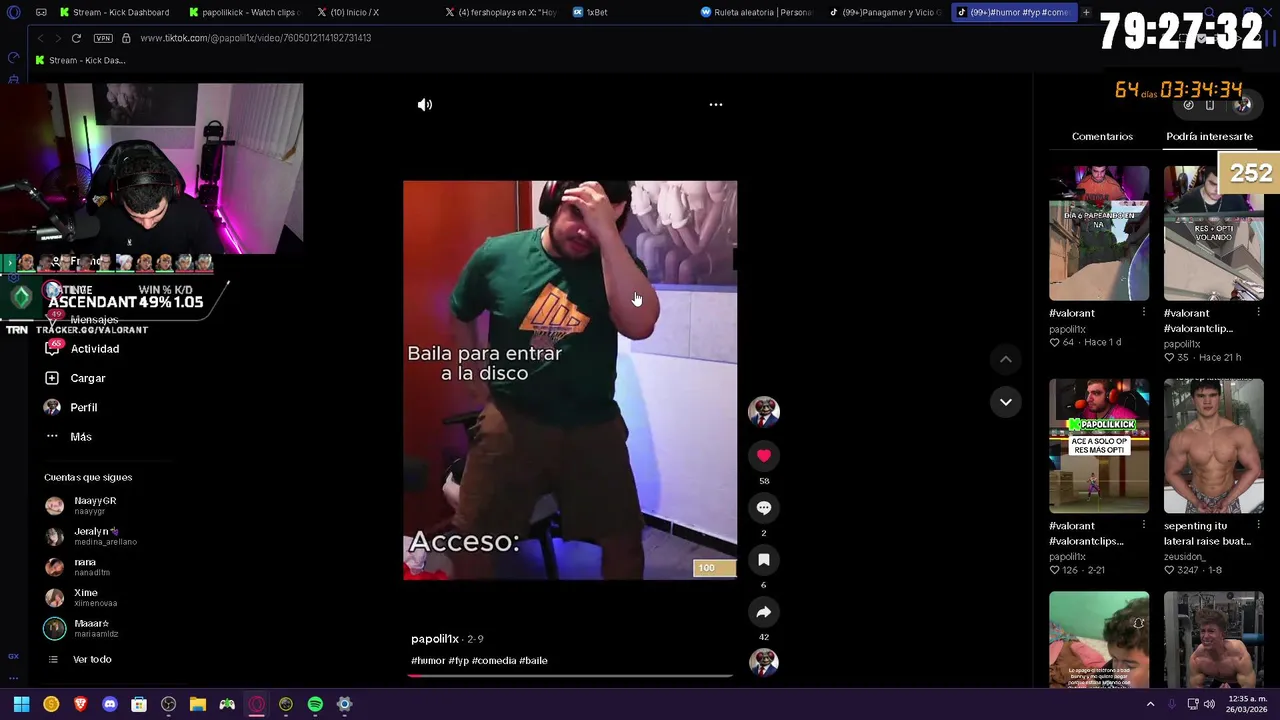Open the Windows Start menu
Viewport: 1280px width, 720px height.
(x=21, y=704)
